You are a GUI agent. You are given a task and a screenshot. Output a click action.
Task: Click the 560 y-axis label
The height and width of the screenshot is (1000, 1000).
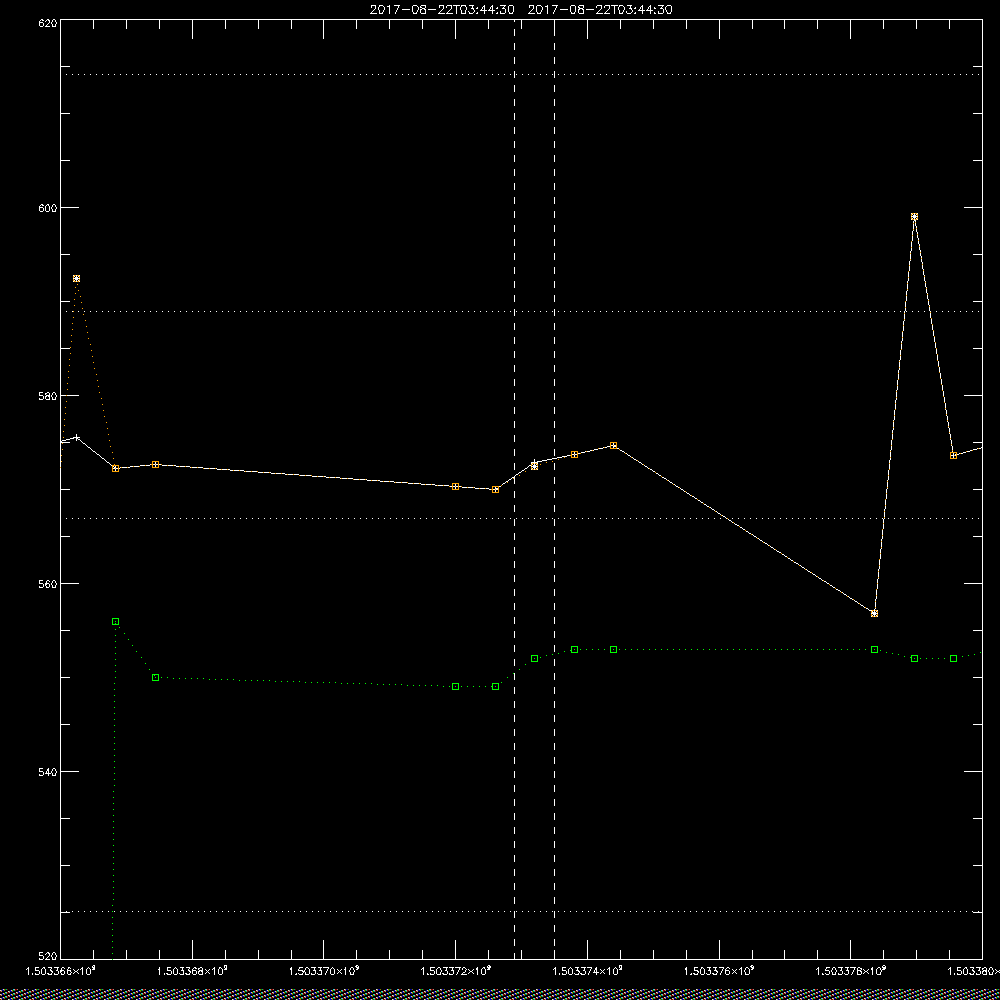(48, 584)
